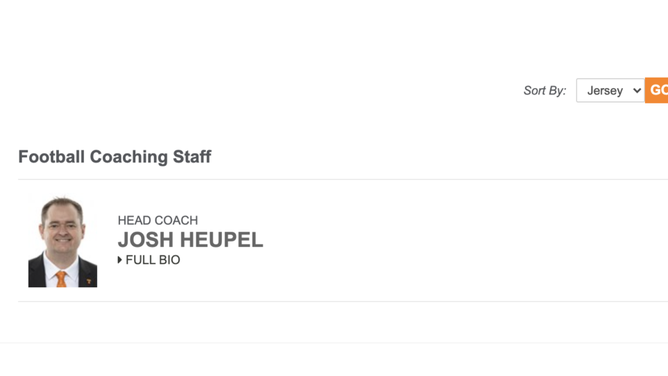Click the divider line under Coaching Staff heading
The width and height of the screenshot is (668, 376).
click(x=343, y=180)
